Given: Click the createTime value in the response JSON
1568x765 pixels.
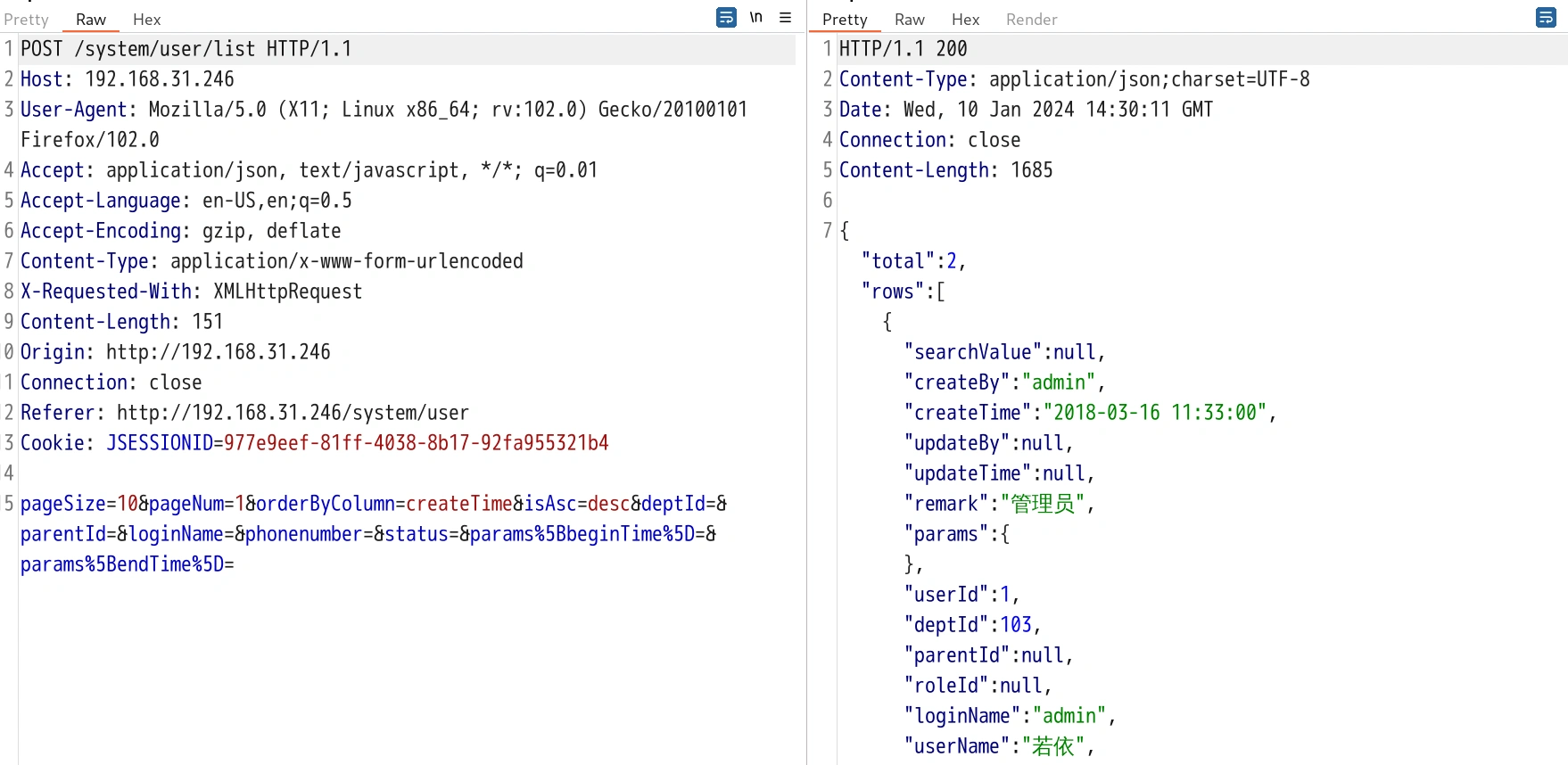Looking at the screenshot, I should [1155, 413].
